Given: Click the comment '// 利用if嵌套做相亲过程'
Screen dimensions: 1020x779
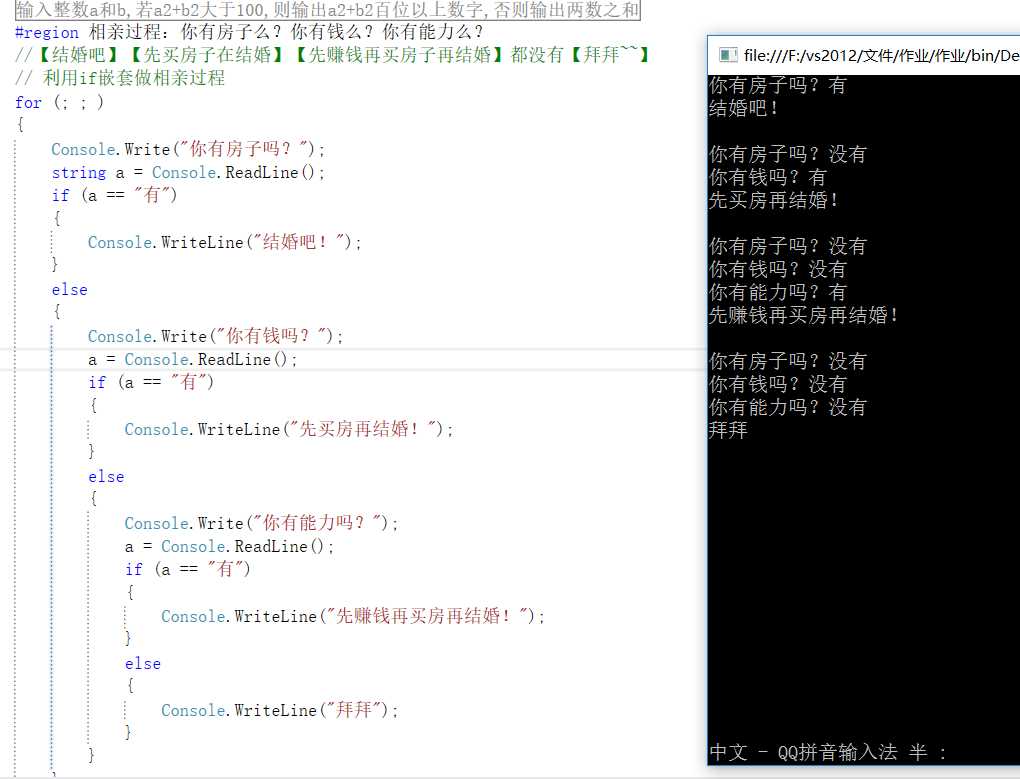Looking at the screenshot, I should coord(120,78).
